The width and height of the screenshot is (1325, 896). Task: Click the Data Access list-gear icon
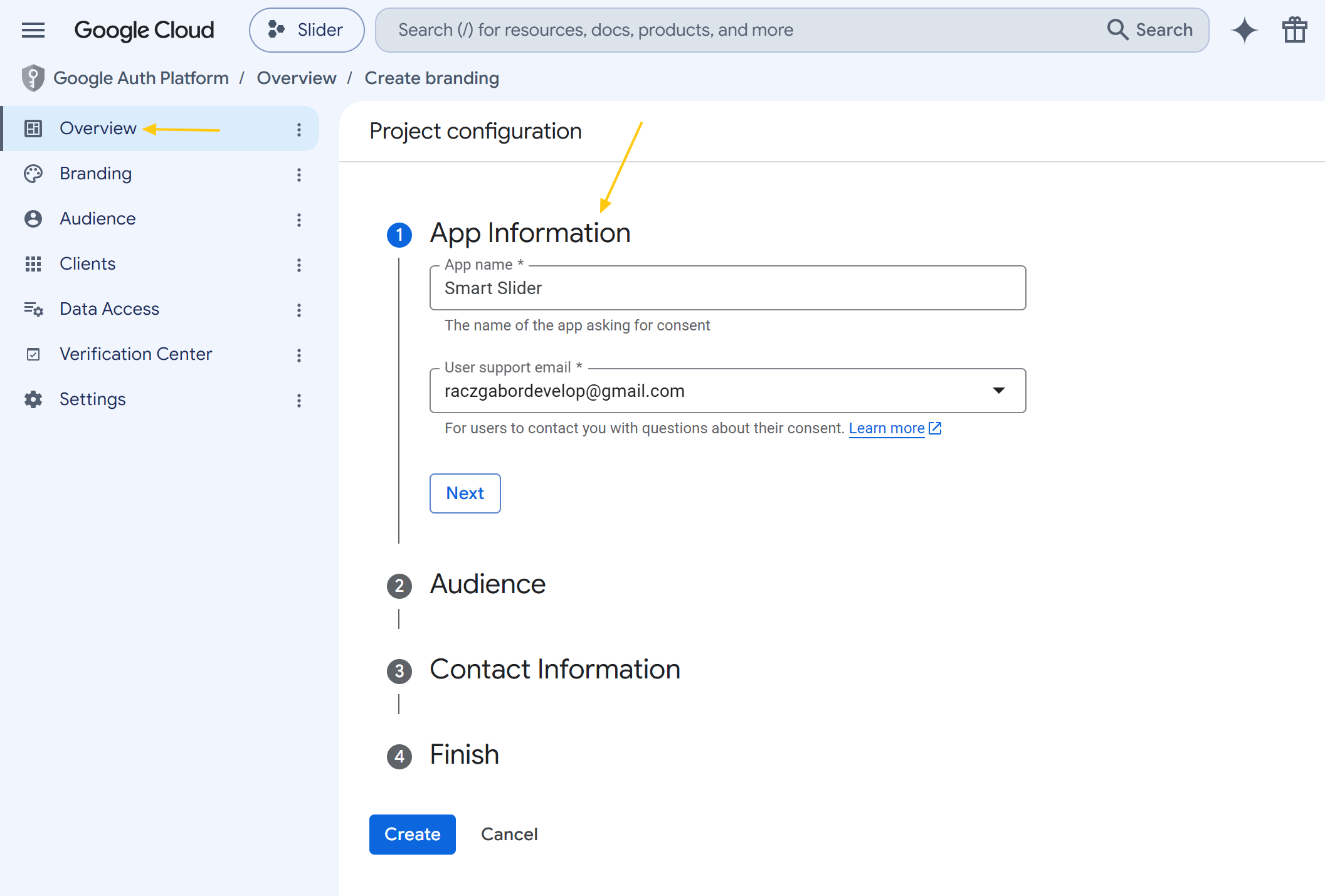(33, 309)
